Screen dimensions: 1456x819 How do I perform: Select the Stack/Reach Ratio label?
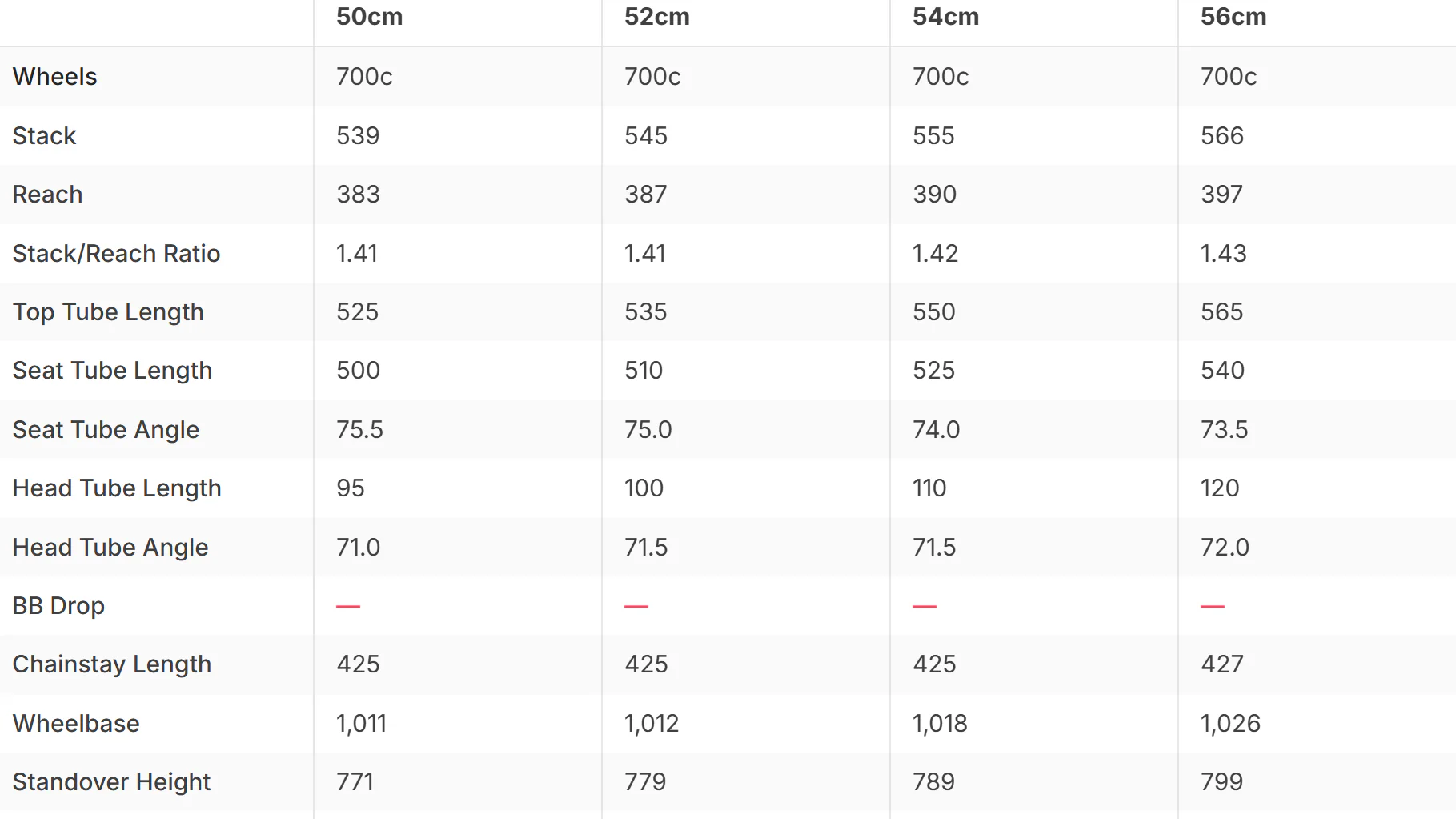pyautogui.click(x=116, y=254)
